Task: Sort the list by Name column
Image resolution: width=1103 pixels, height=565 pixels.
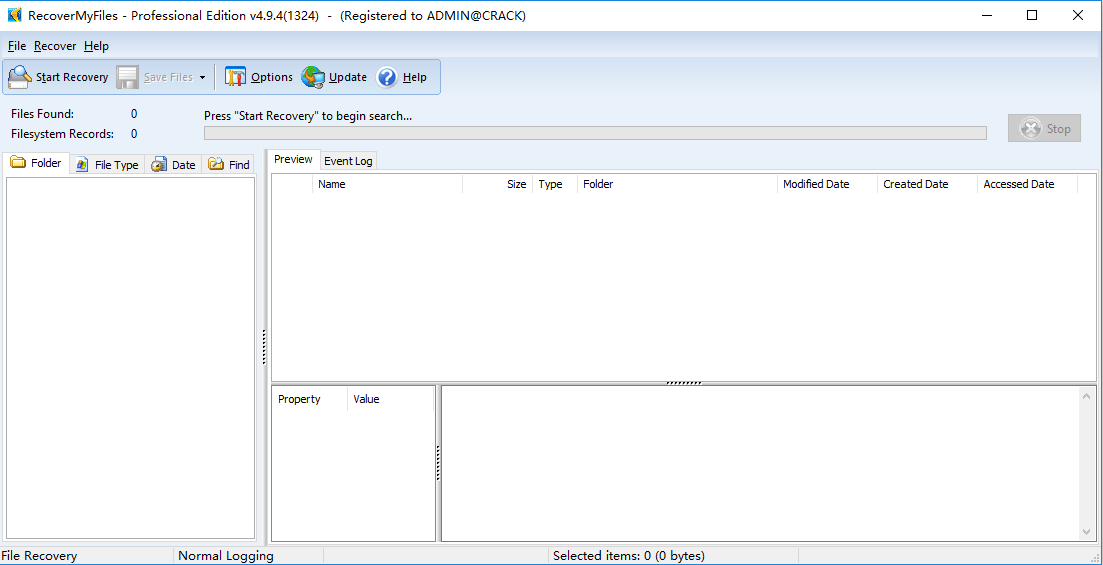Action: pos(388,184)
